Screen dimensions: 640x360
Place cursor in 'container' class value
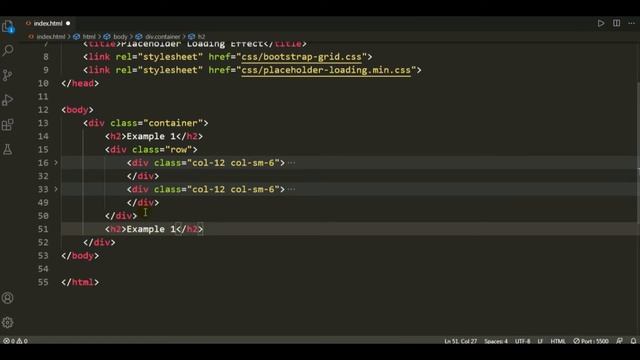[173, 123]
